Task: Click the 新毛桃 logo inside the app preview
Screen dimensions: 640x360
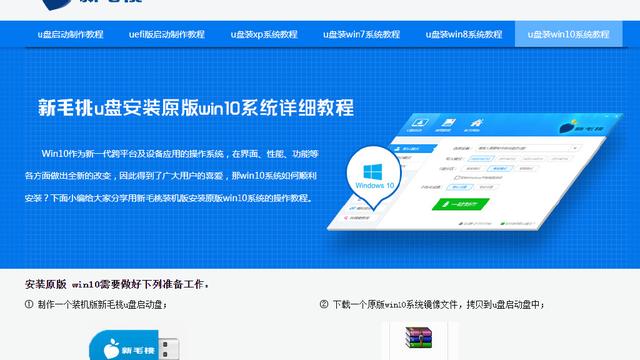Action: (x=581, y=127)
